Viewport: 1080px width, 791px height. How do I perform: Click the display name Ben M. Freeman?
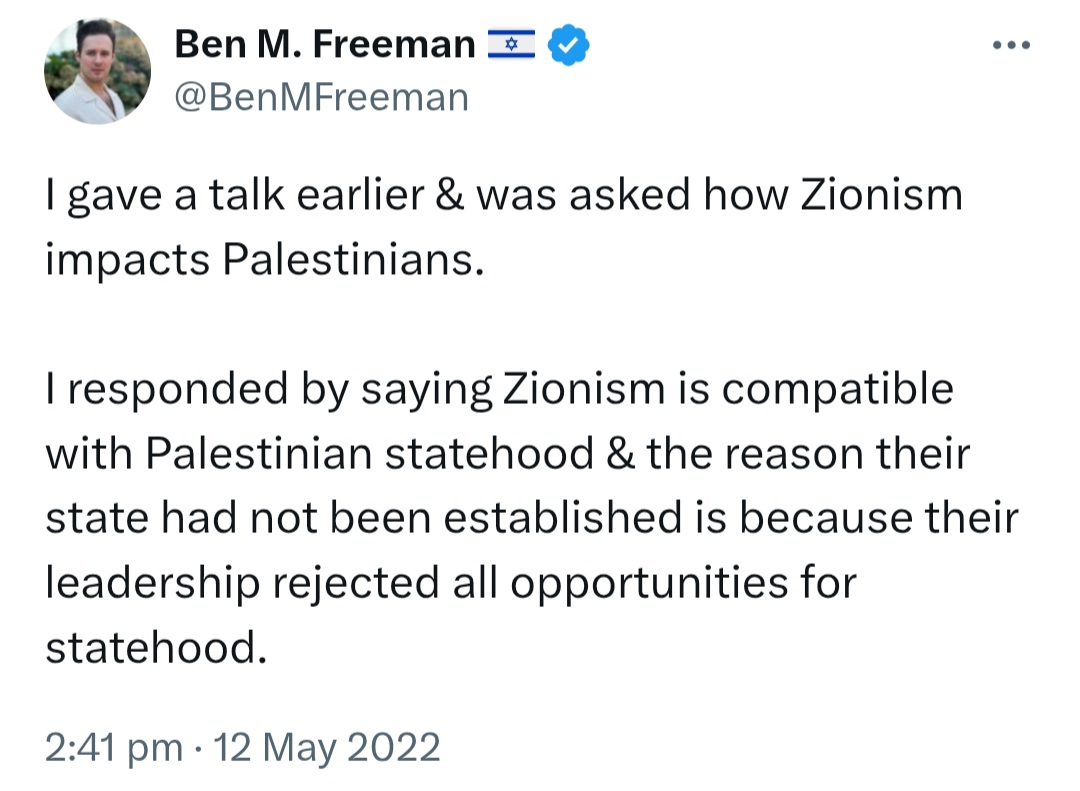click(325, 44)
